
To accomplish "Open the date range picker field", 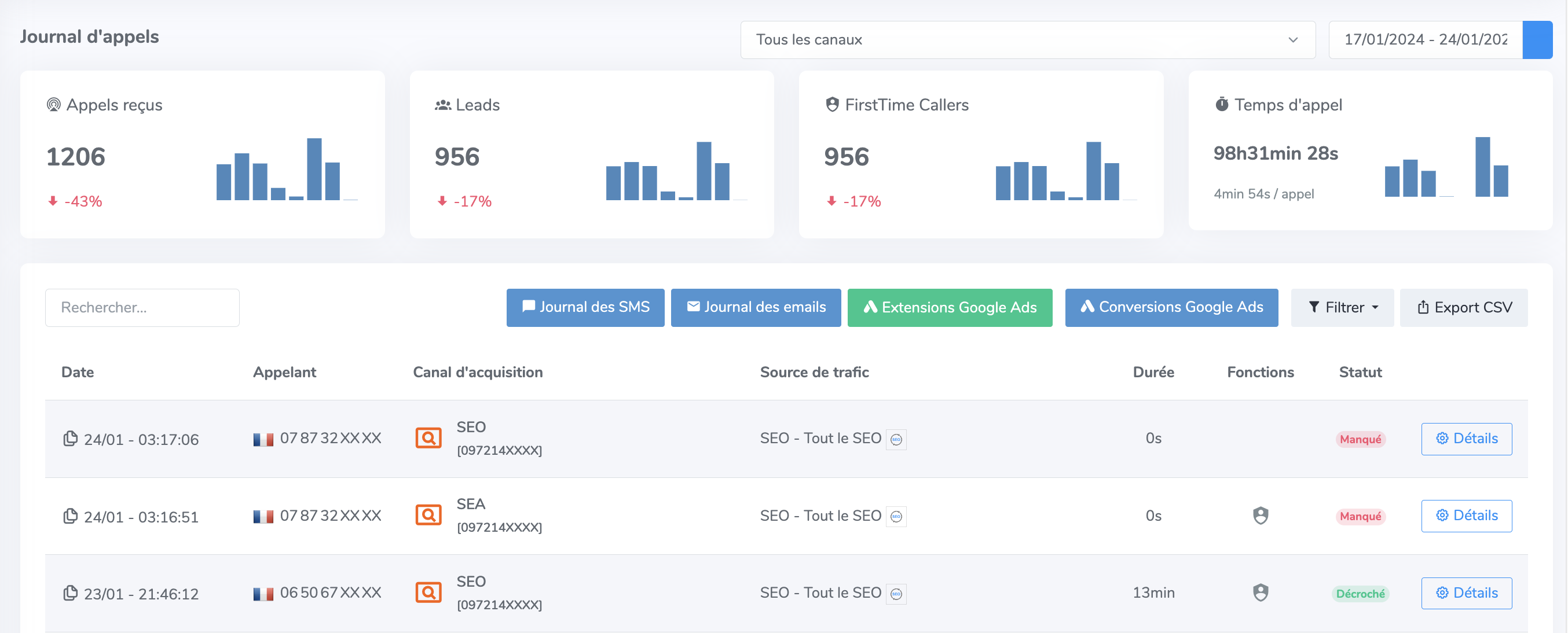I will pos(1426,39).
